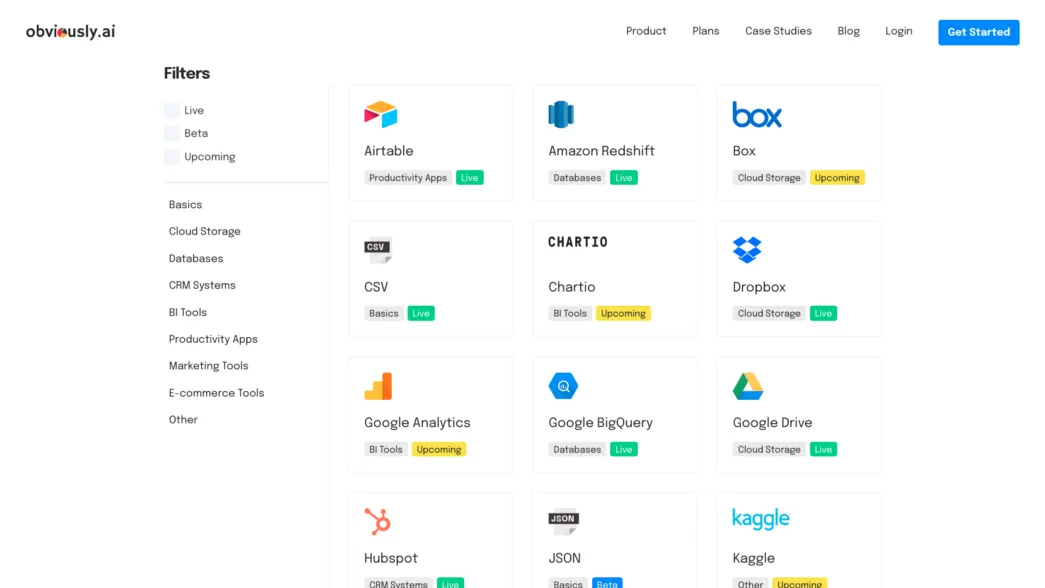Viewport: 1045px width, 588px height.
Task: Click Productivity Apps tag on Airtable card
Action: coord(408,178)
